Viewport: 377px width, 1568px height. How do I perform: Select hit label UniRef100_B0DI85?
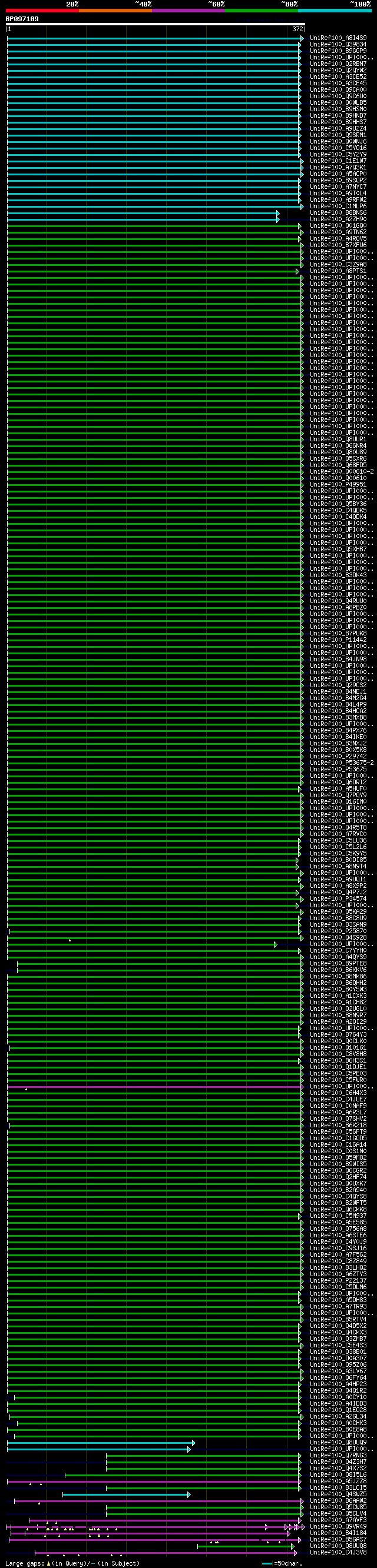(x=338, y=860)
